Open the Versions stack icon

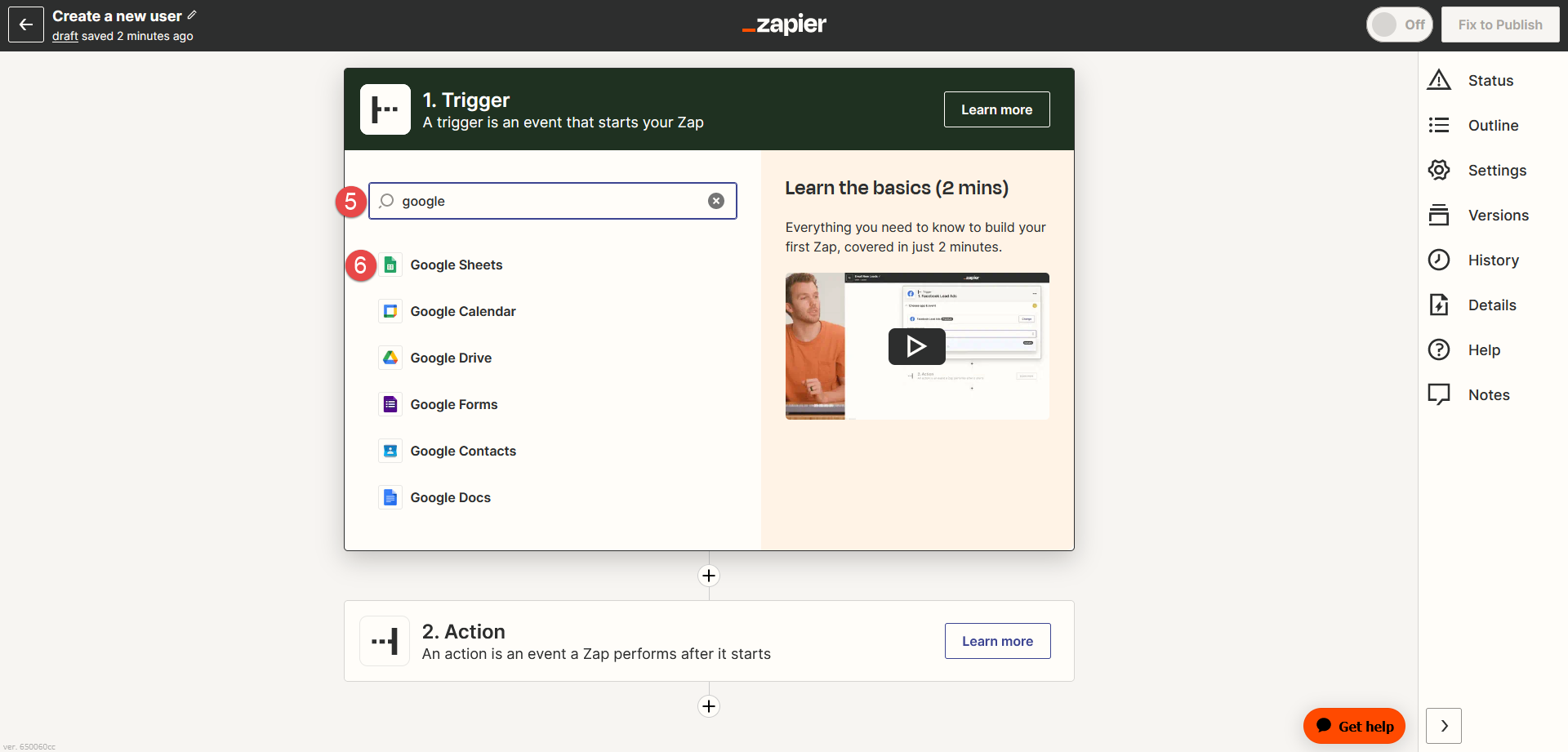(x=1439, y=215)
